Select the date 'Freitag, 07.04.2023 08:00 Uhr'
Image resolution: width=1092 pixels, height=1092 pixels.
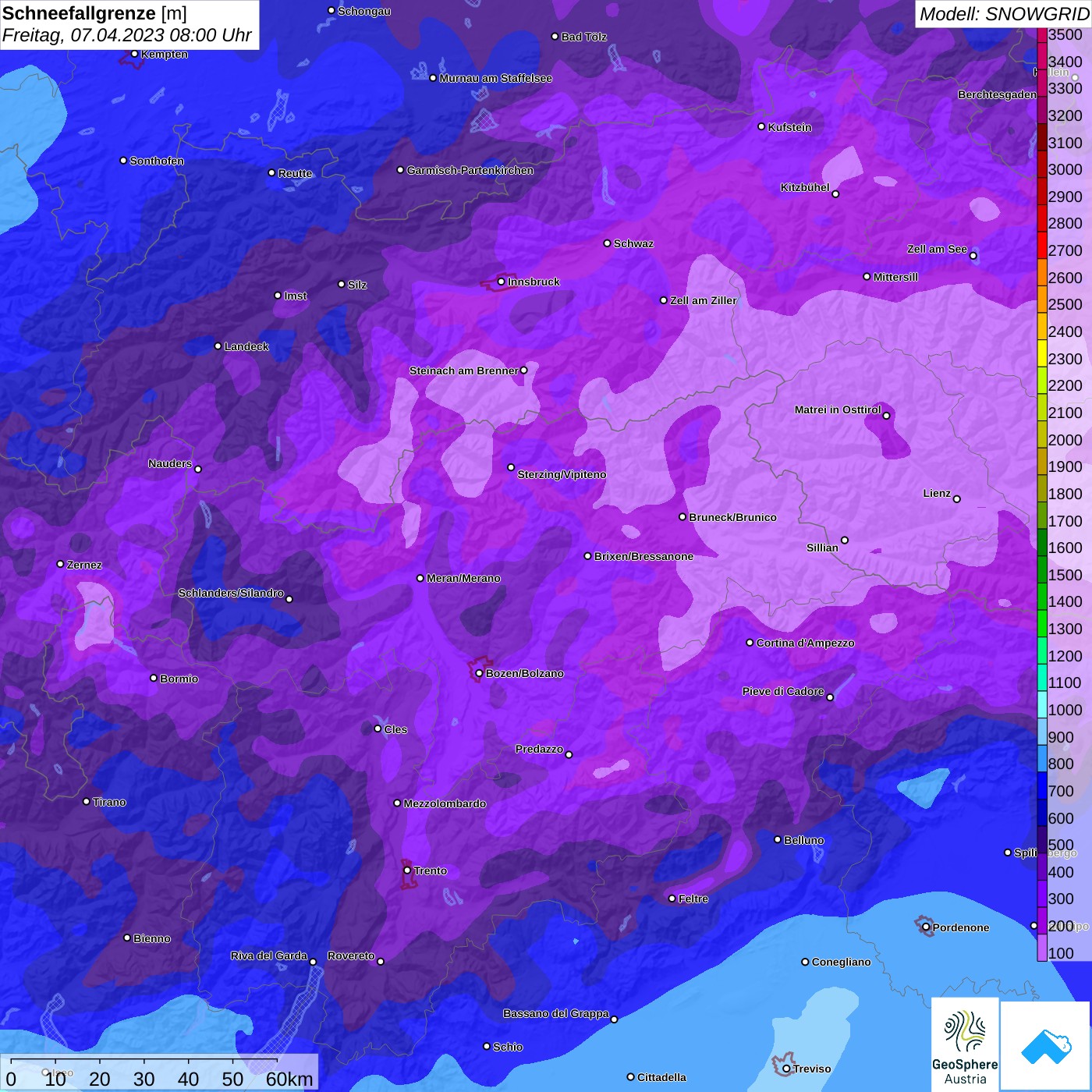coord(127,36)
